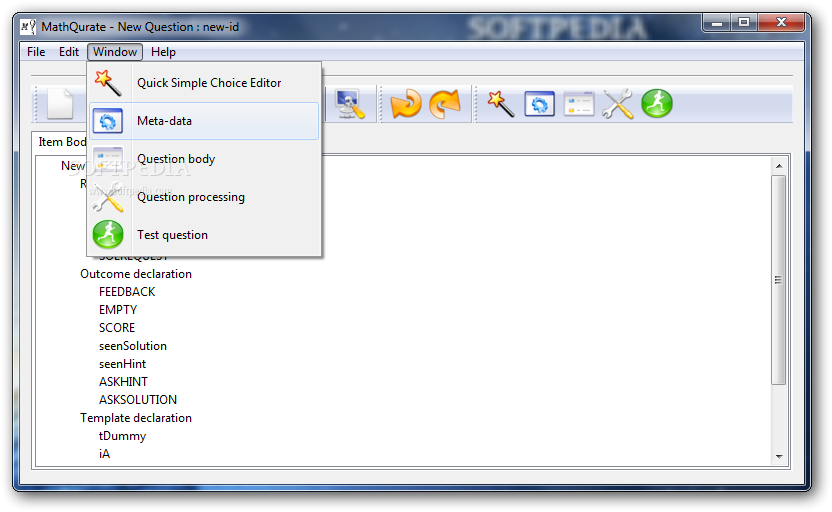Close the MathQurate window
This screenshot has width=832, height=512.
coord(781,23)
